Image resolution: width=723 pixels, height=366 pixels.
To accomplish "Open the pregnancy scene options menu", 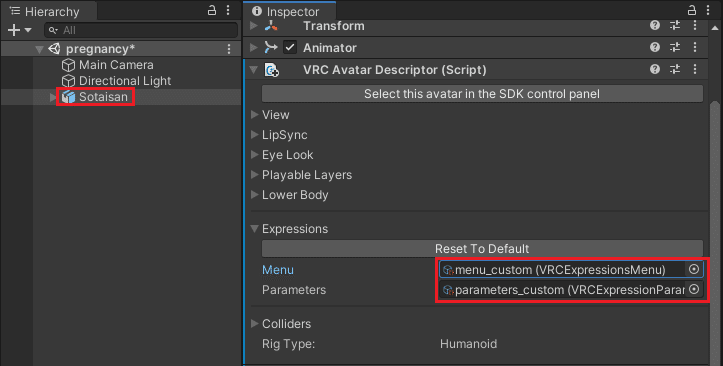I will click(x=229, y=49).
